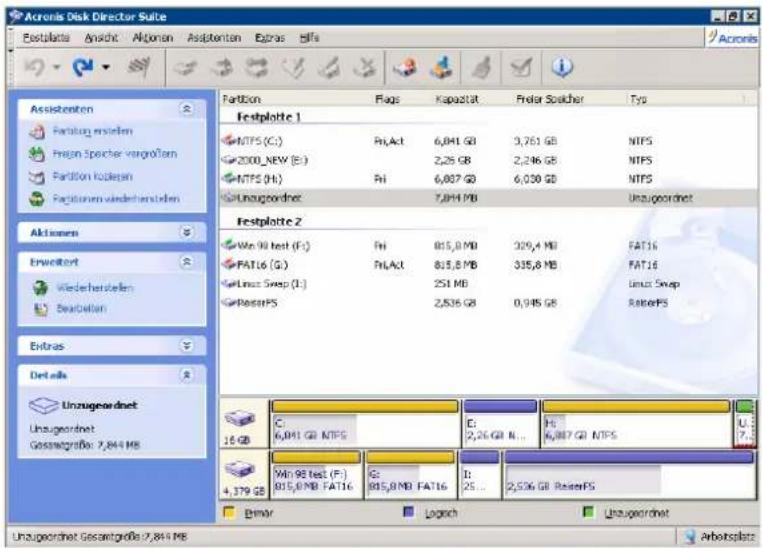Collapse the Details panel
Screen dimensions: 762x548
(x=187, y=375)
